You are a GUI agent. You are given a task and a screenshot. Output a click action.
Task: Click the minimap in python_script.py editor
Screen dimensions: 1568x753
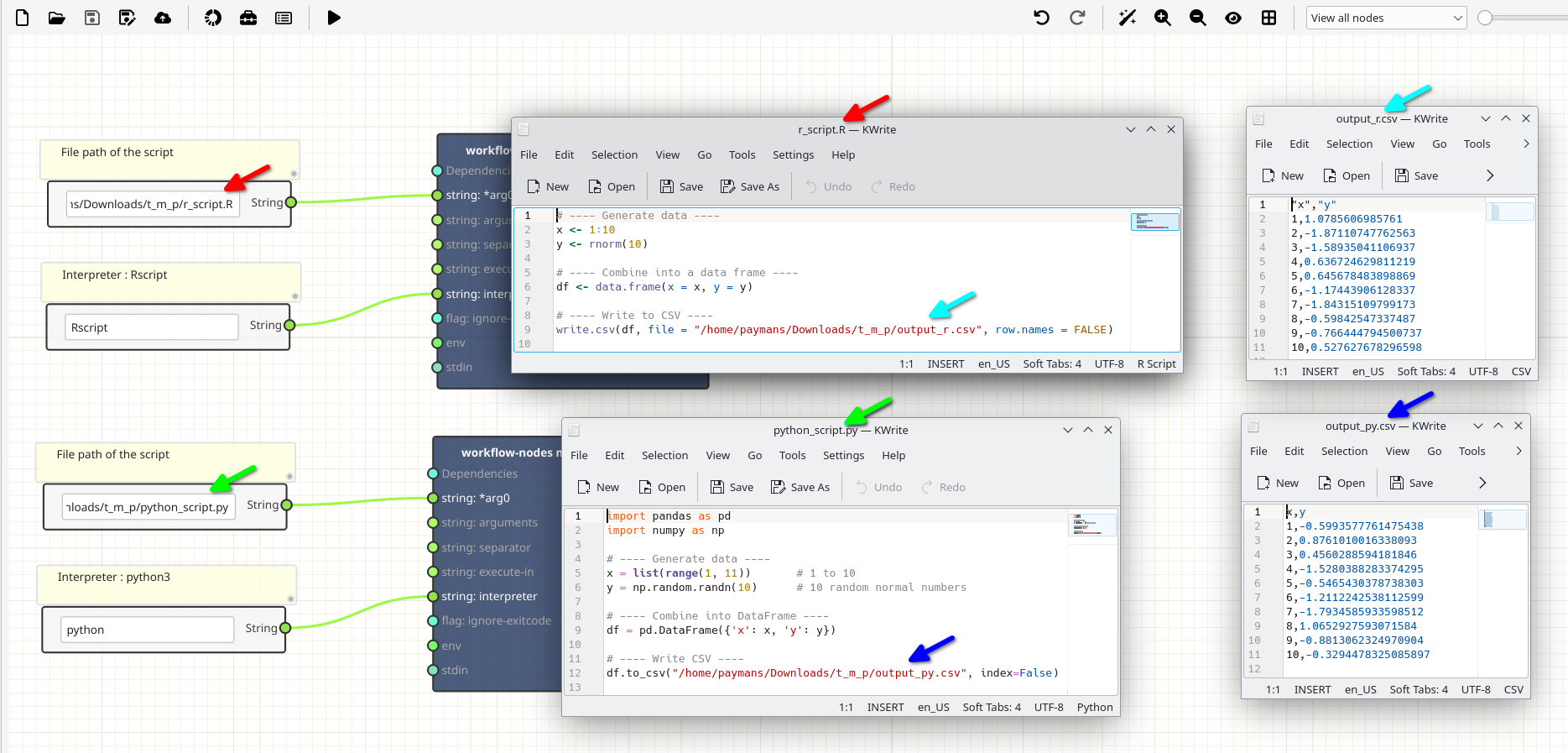pos(1091,525)
